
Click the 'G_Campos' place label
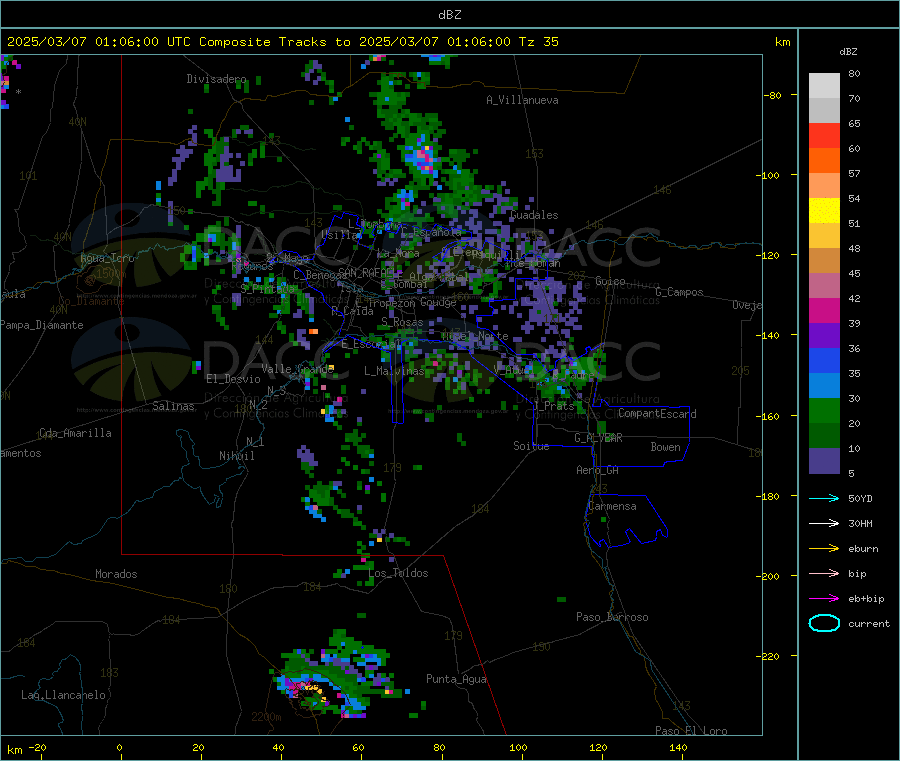(679, 292)
